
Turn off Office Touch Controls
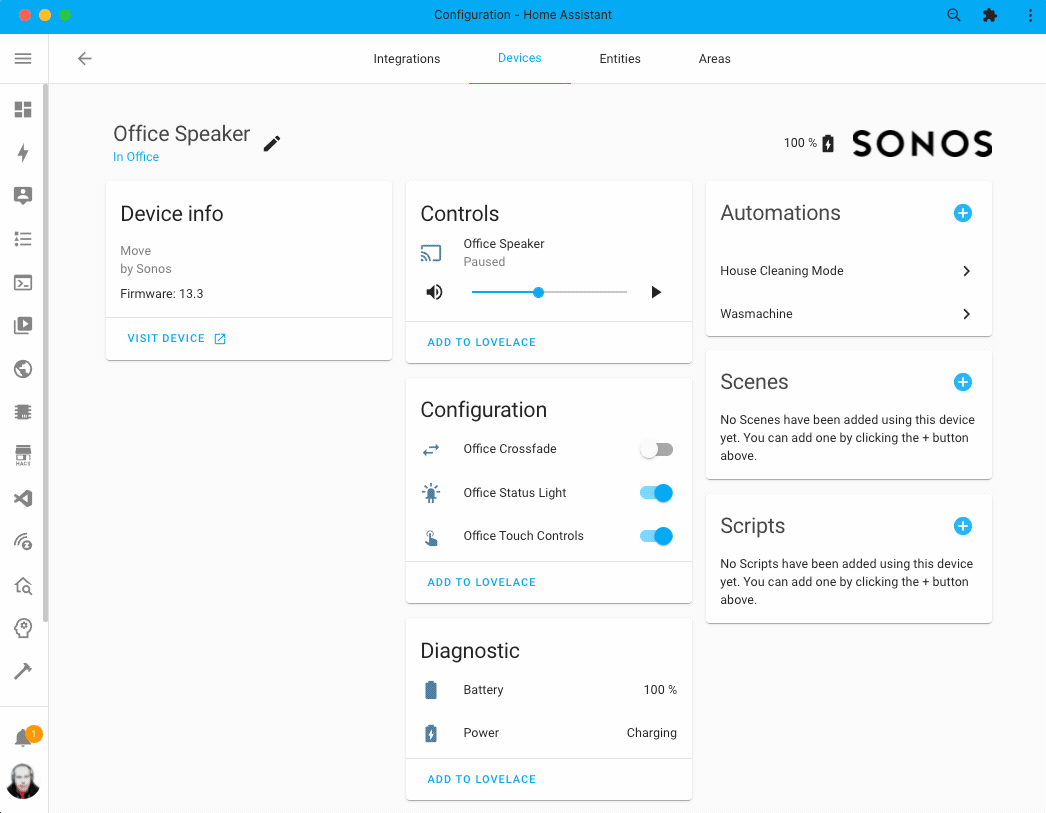click(x=656, y=536)
